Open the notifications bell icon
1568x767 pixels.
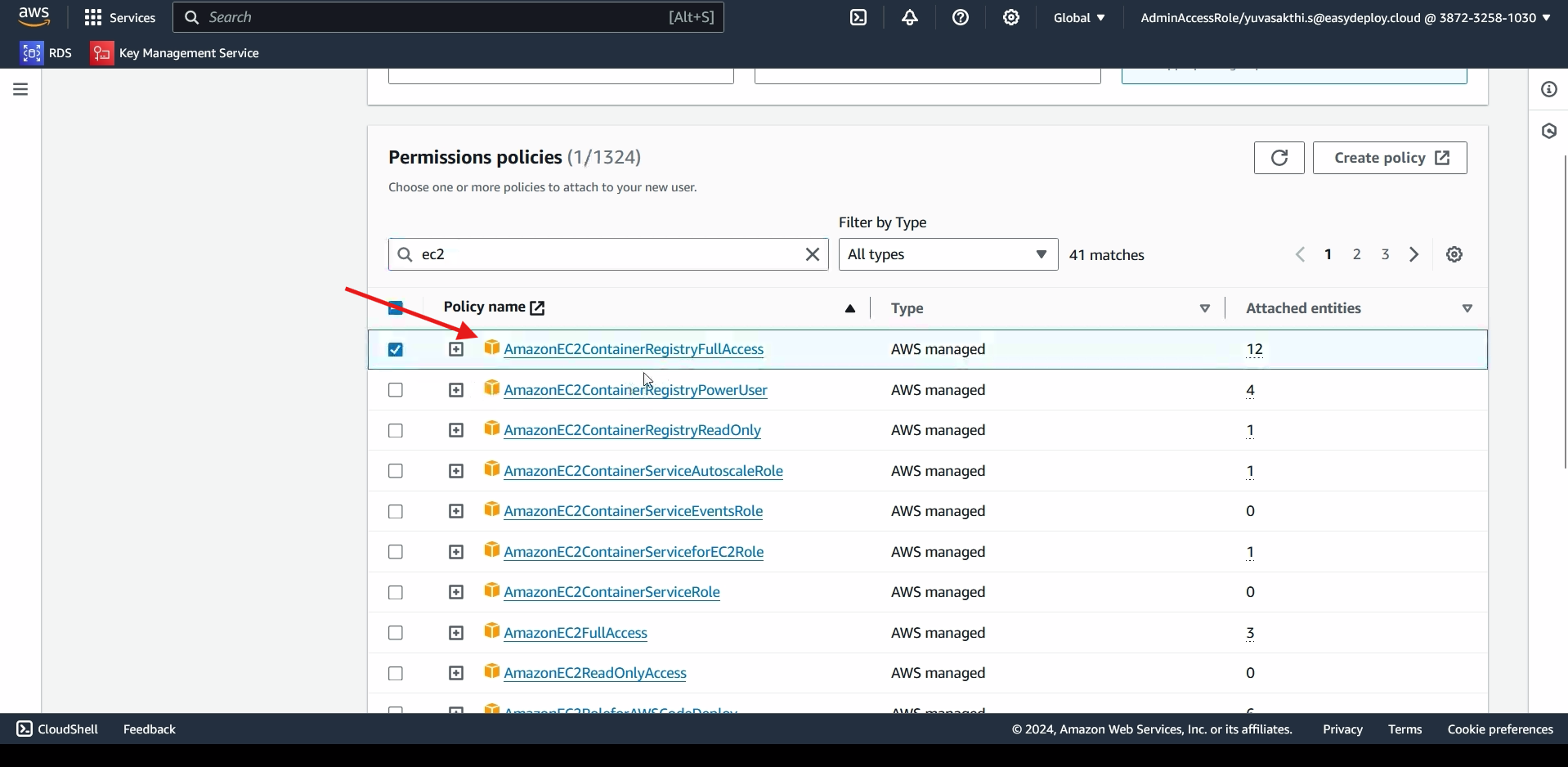coord(910,17)
